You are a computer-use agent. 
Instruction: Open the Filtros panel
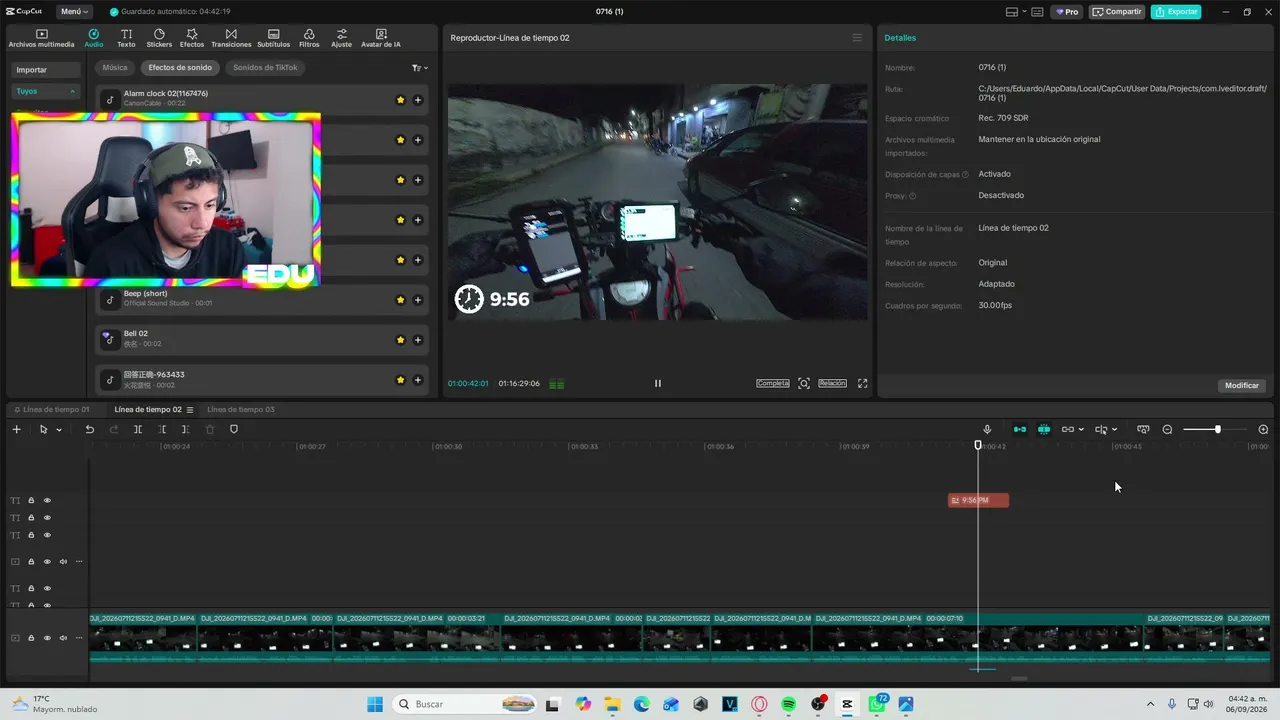309,38
